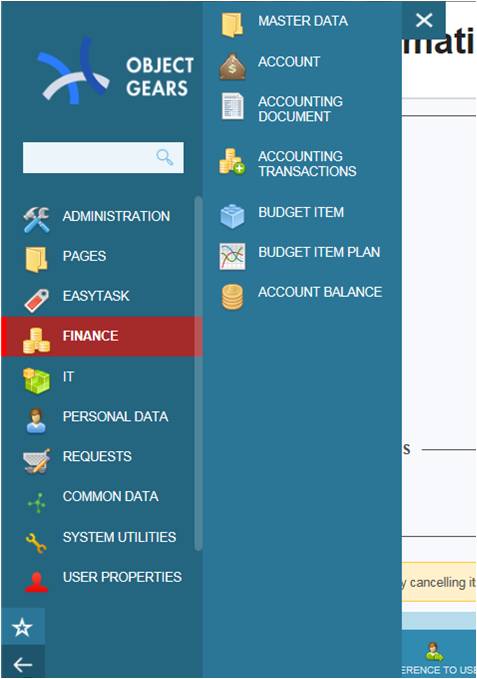Select the Finance menu item
Screen dimensions: 477x679
point(102,336)
